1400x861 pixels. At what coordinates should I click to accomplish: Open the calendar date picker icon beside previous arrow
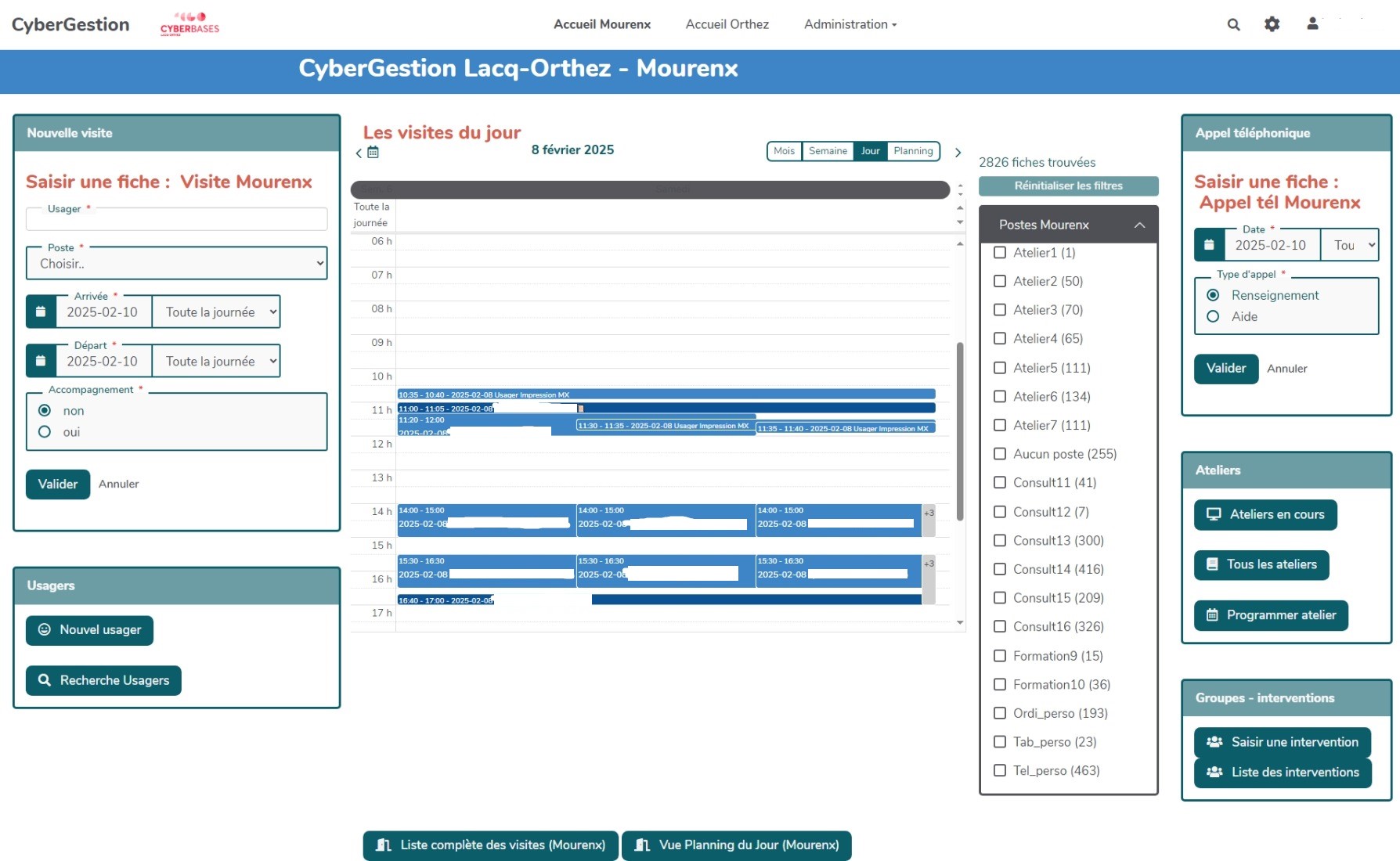(x=373, y=152)
